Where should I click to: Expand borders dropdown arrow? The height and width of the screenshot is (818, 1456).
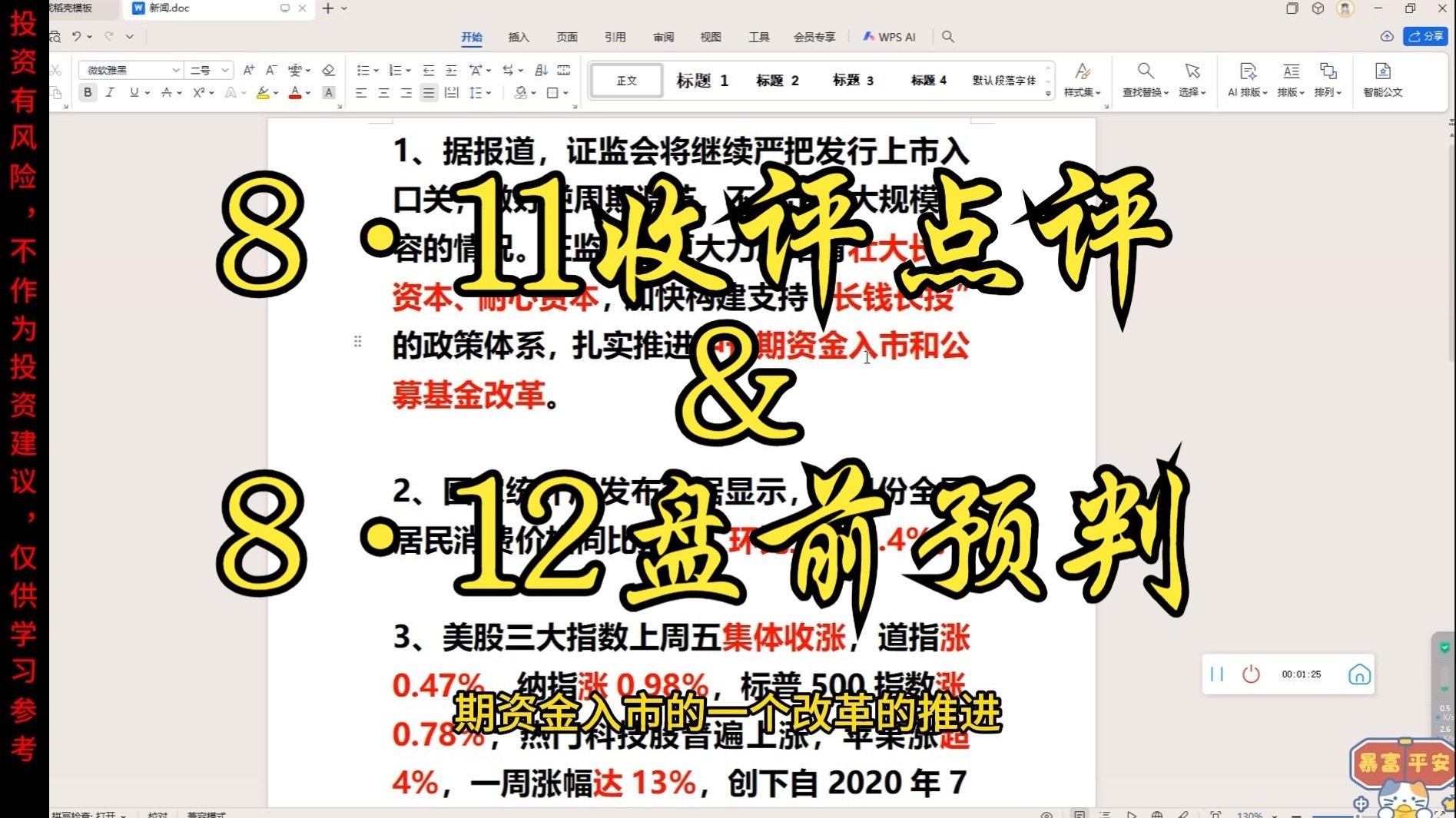point(565,93)
